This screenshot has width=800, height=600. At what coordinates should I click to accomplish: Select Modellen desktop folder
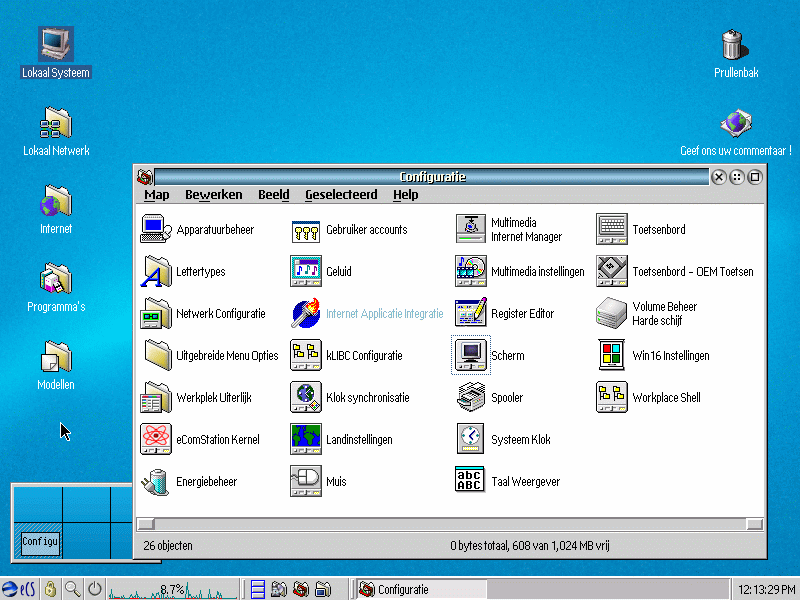[x=56, y=357]
